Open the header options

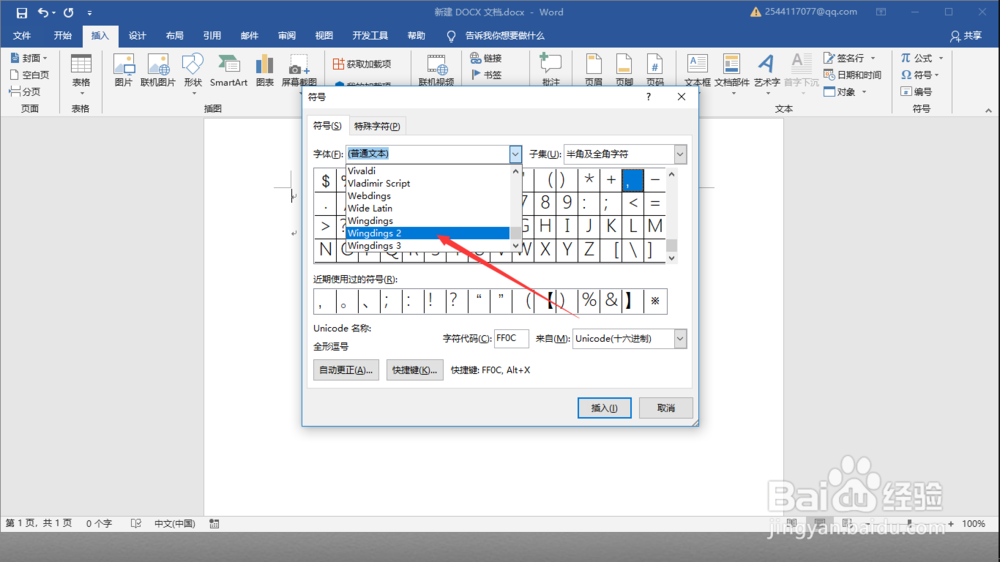tap(594, 70)
